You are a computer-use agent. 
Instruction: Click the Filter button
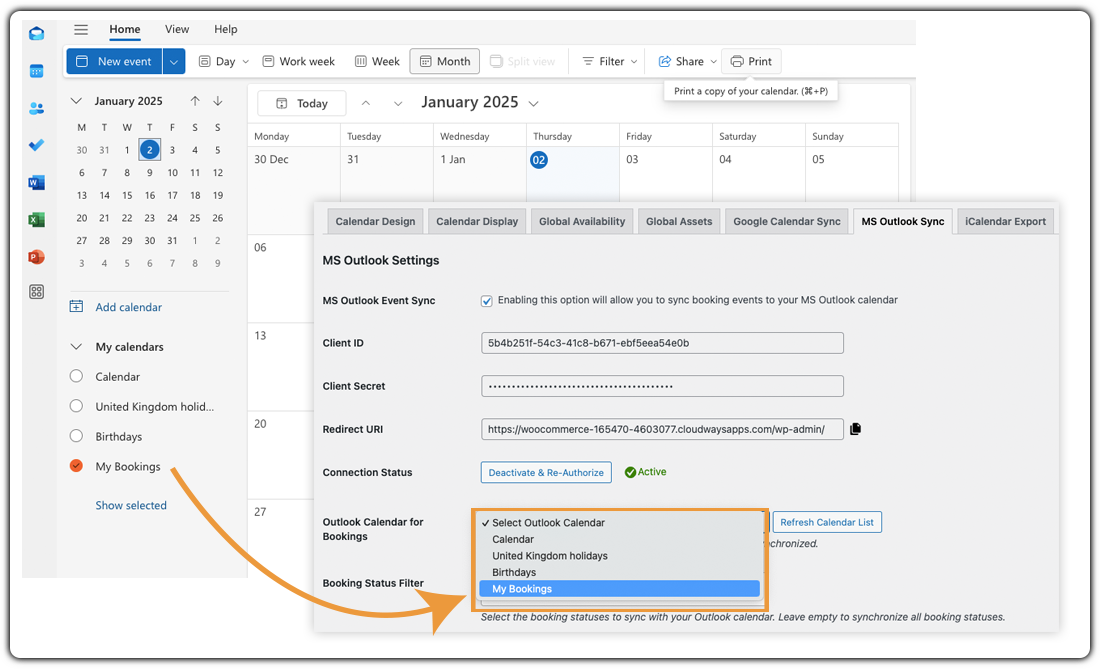[603, 61]
